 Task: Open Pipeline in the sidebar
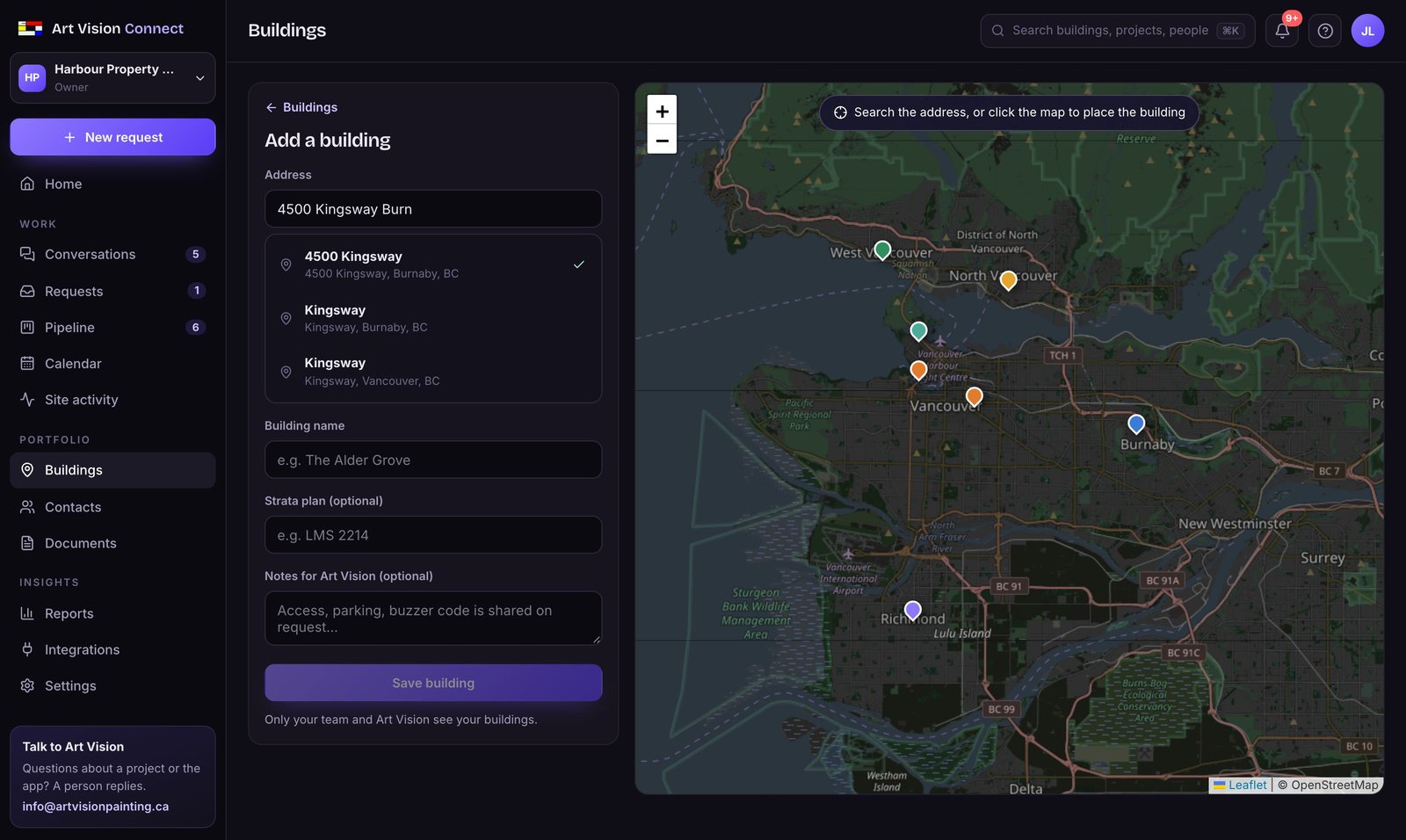(x=112, y=327)
